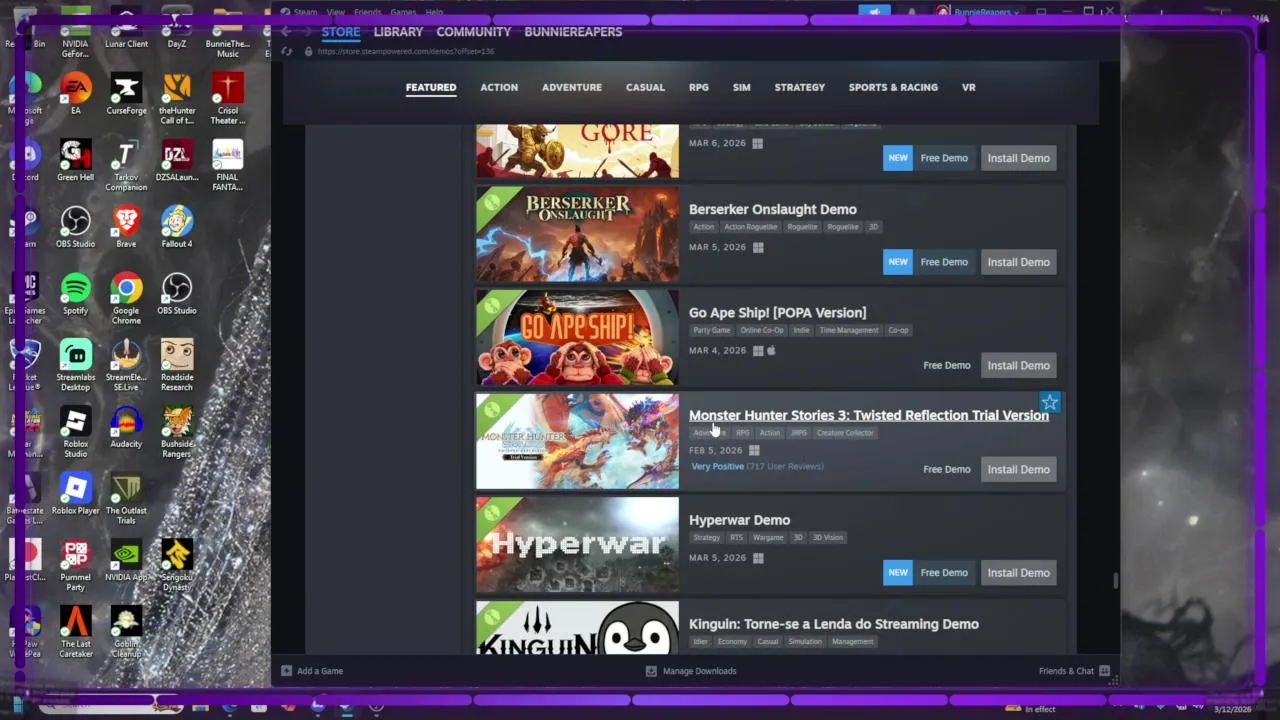Image resolution: width=1280 pixels, height=720 pixels.
Task: Select Sengoku Dynasty desktop icon
Action: point(177,565)
